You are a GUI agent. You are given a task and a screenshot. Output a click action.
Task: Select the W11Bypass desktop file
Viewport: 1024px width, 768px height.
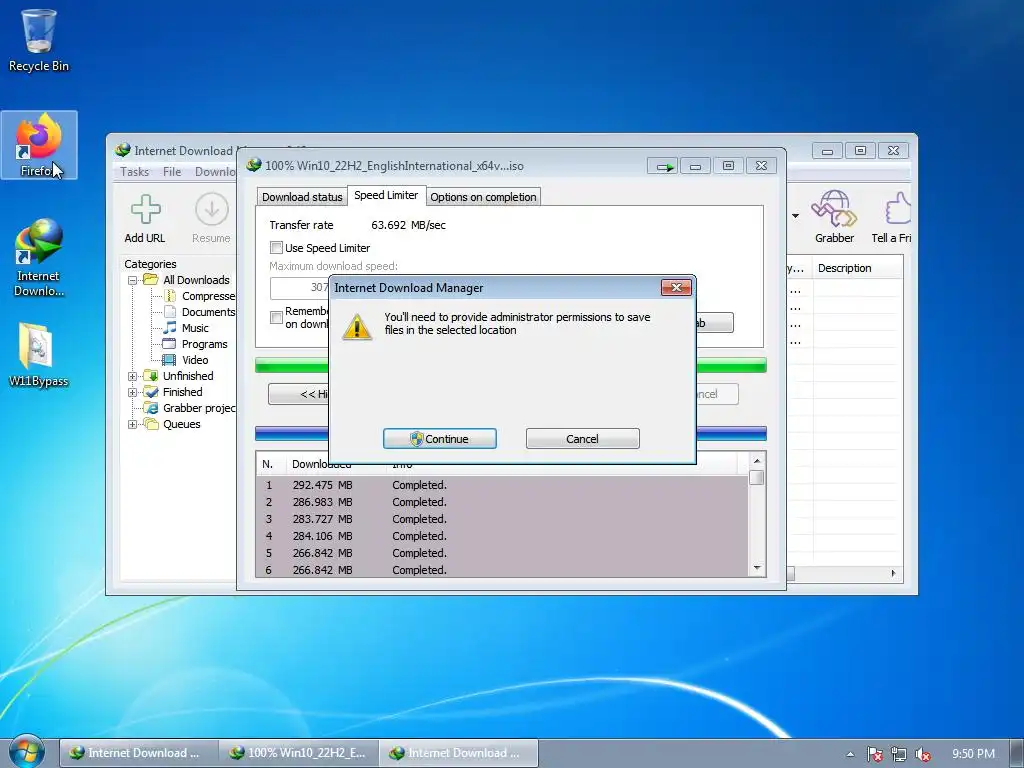pyautogui.click(x=39, y=355)
